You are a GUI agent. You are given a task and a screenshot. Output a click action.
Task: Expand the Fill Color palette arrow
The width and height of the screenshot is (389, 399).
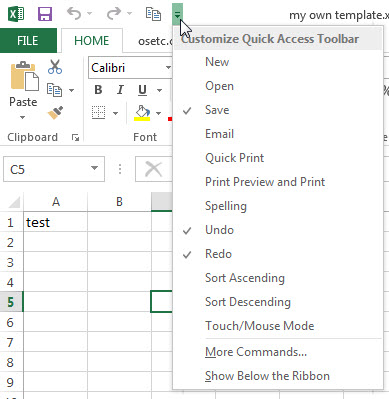pos(159,113)
